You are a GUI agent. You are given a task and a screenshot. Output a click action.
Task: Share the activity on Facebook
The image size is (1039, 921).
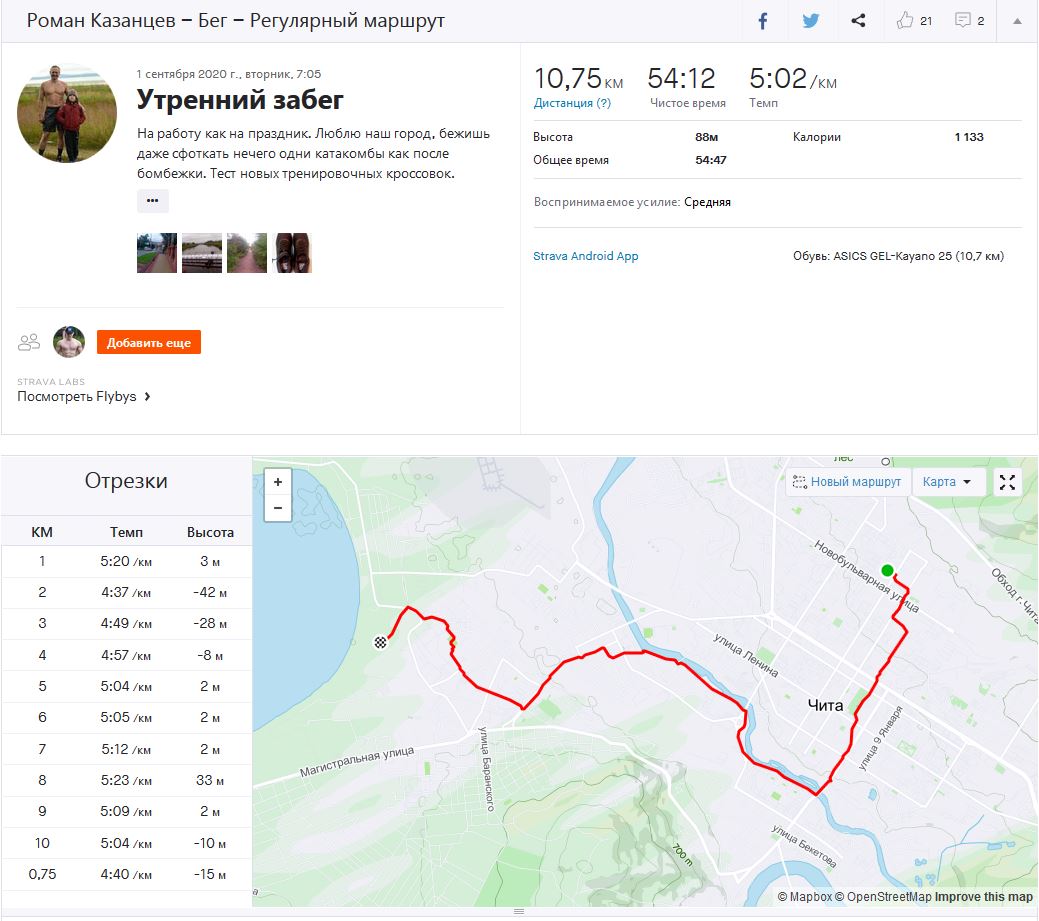tap(763, 21)
